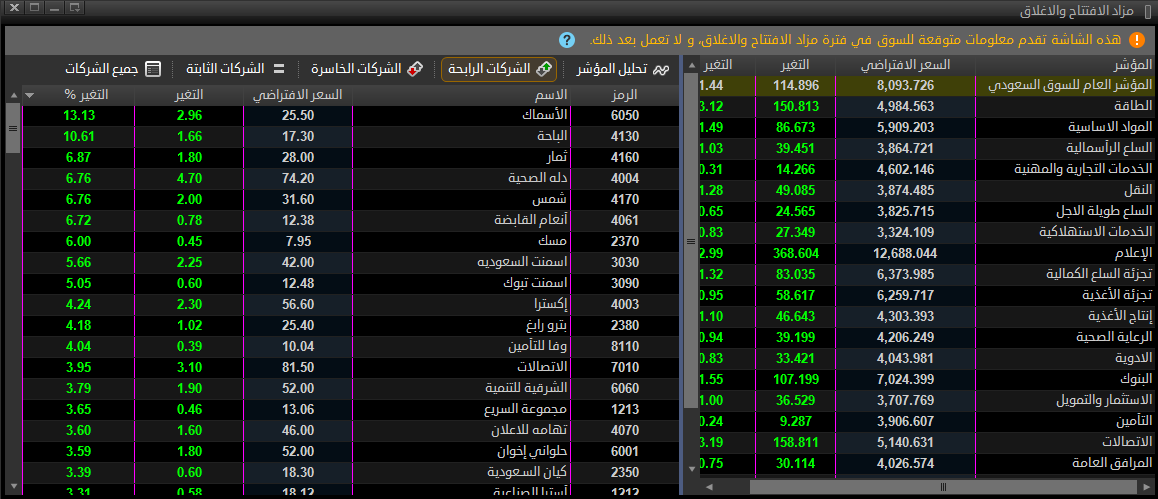The image size is (1158, 499).
Task: Switch to جميع الشركات tab
Action: point(112,69)
